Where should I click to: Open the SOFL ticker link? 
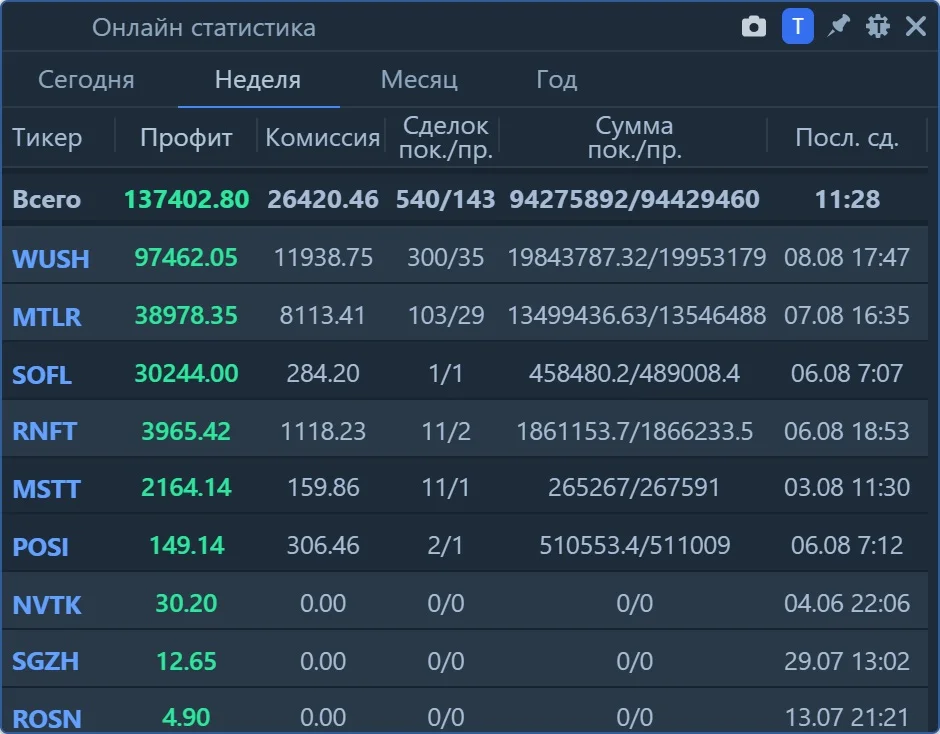pyautogui.click(x=42, y=375)
